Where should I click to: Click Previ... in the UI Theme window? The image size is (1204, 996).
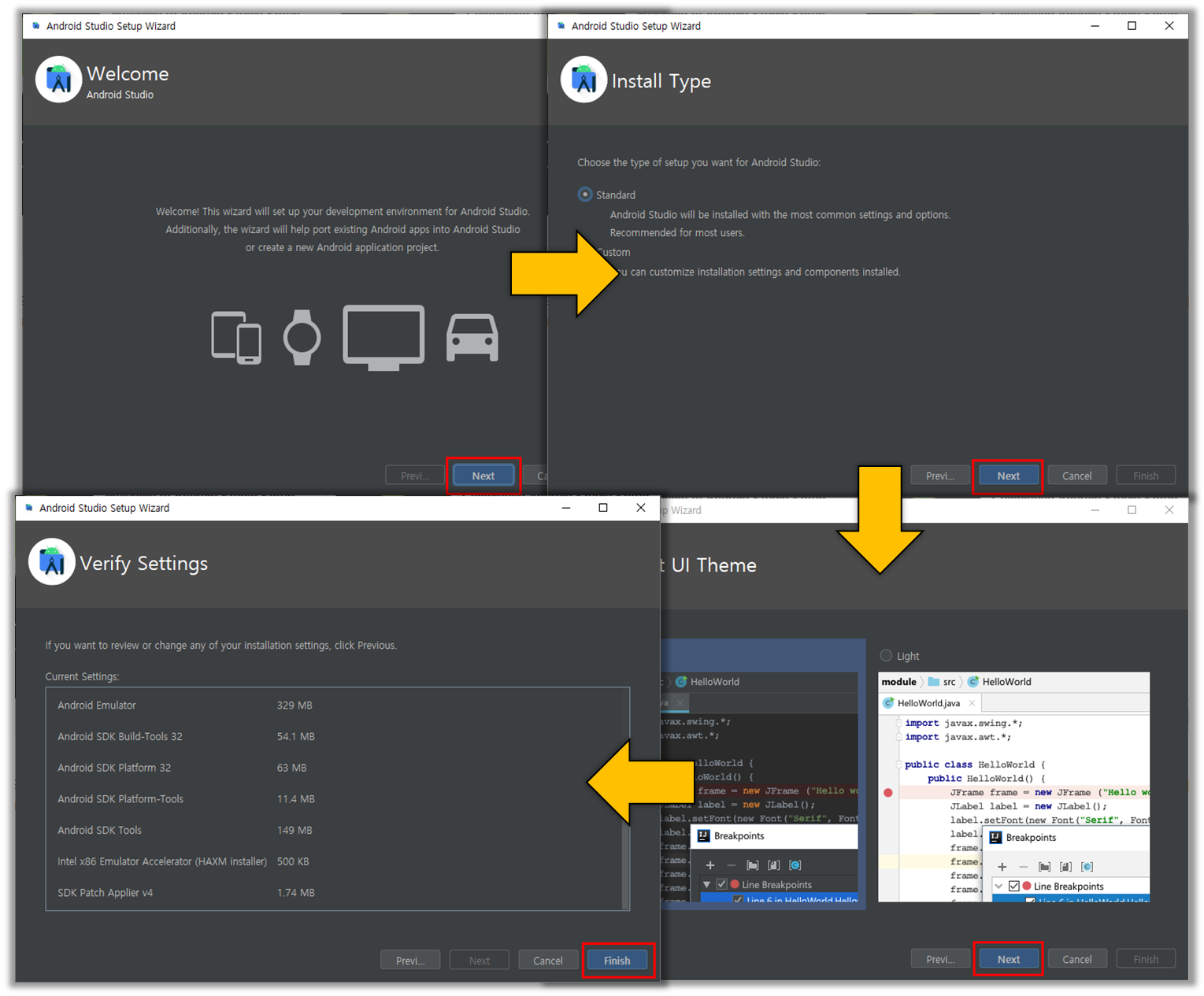coord(940,959)
